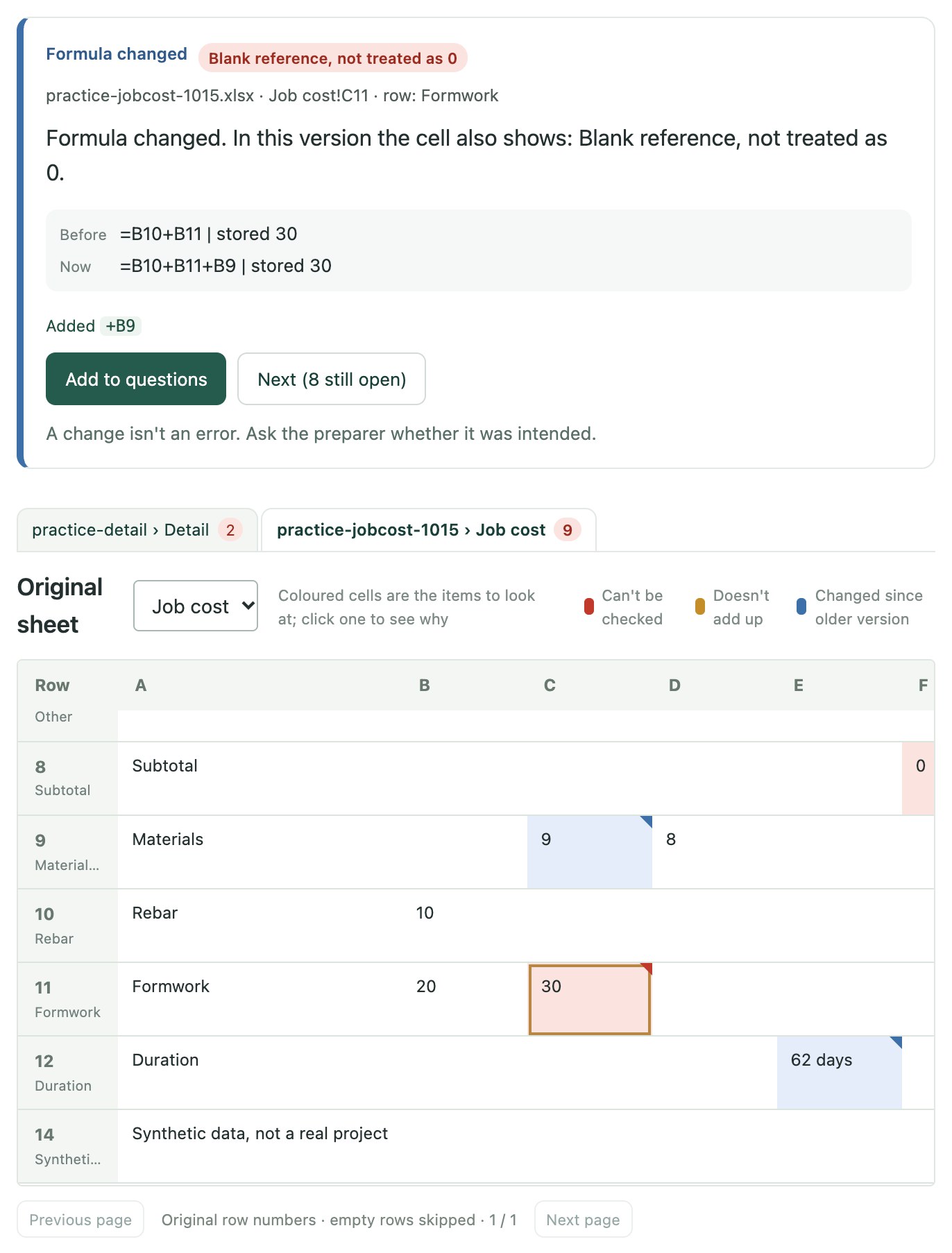Click the file path 'practice-jobcost-1015.xlsx · Job cost!C11' line
The height and width of the screenshot is (1253, 952).
(272, 96)
